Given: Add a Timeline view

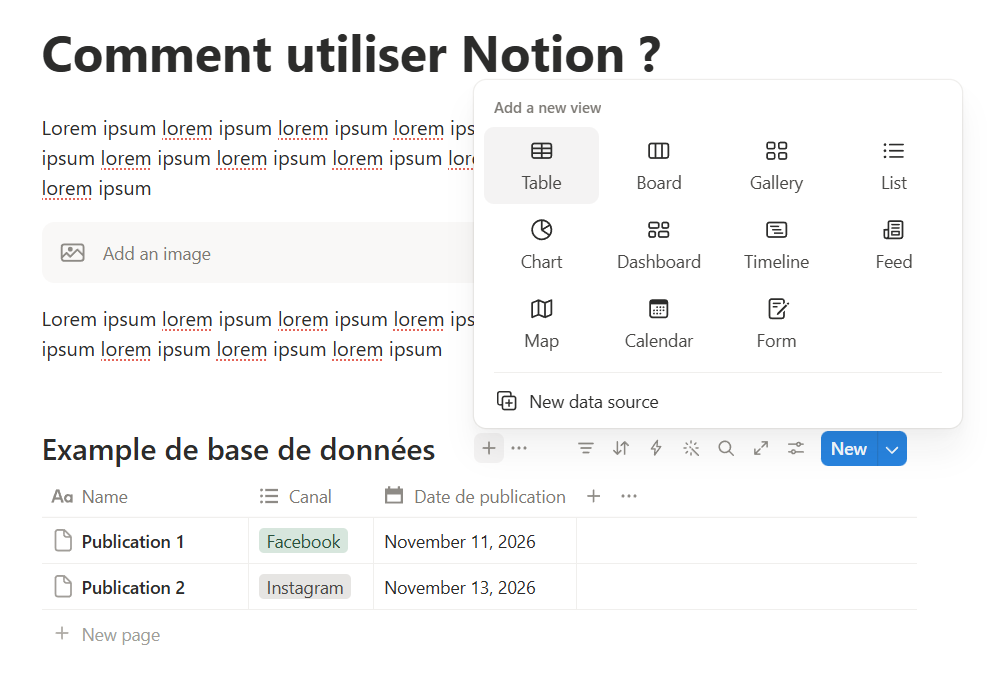Looking at the screenshot, I should click(776, 245).
